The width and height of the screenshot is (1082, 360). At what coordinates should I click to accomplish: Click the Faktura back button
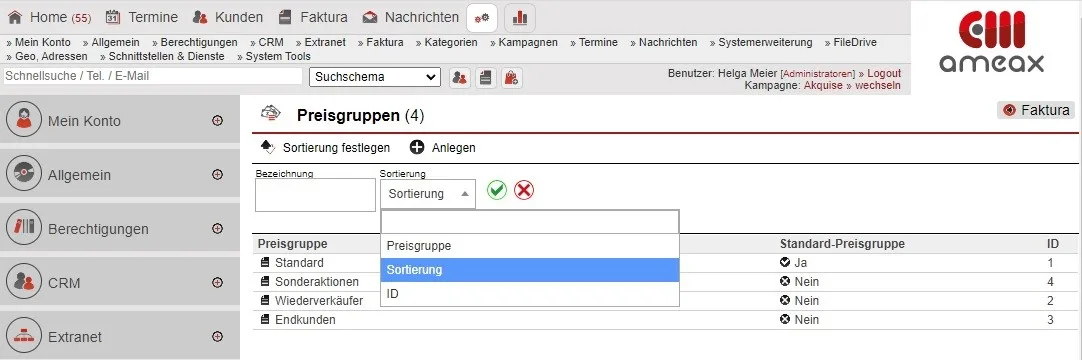[x=1036, y=110]
